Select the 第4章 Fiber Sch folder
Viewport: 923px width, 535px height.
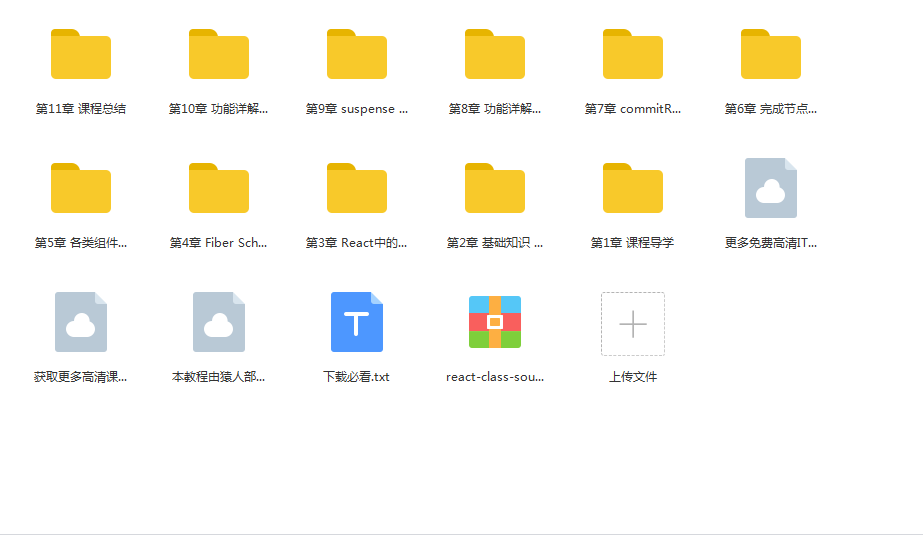click(x=219, y=189)
